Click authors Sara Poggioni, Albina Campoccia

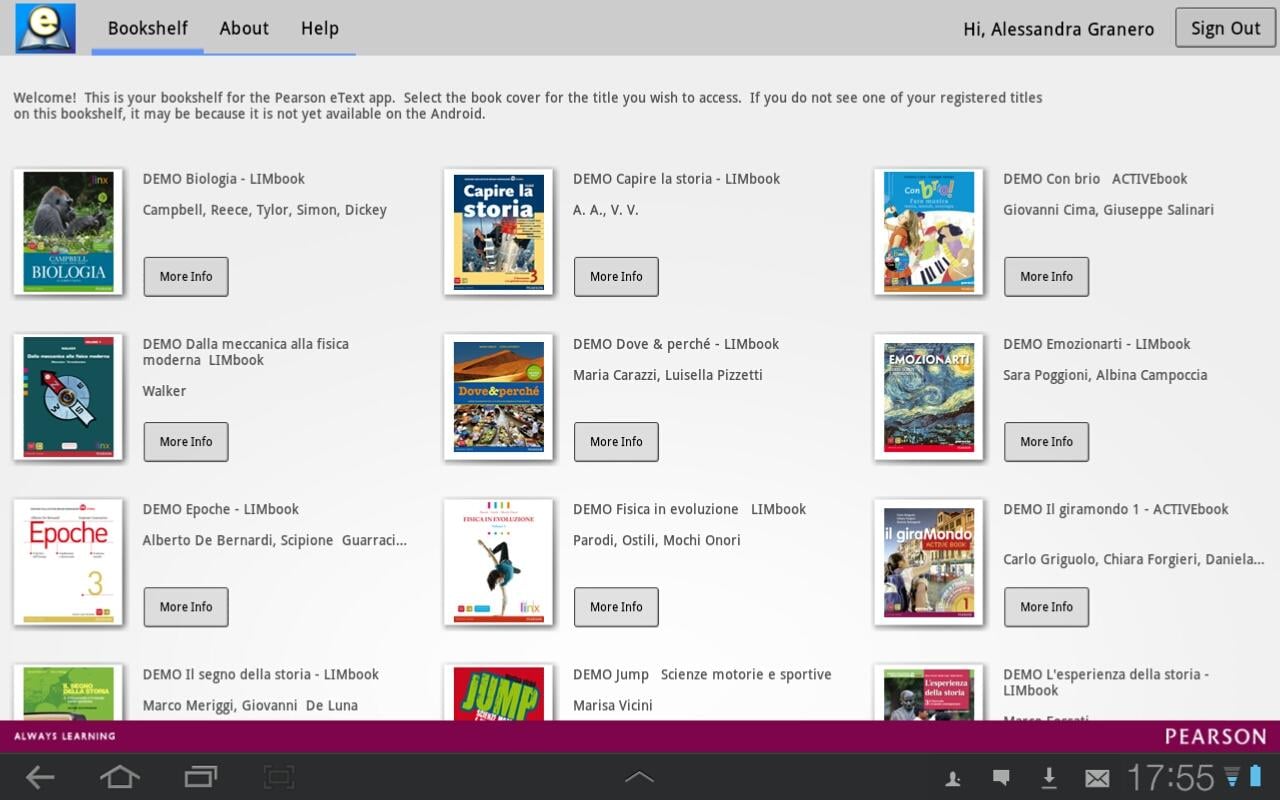[x=1105, y=375]
